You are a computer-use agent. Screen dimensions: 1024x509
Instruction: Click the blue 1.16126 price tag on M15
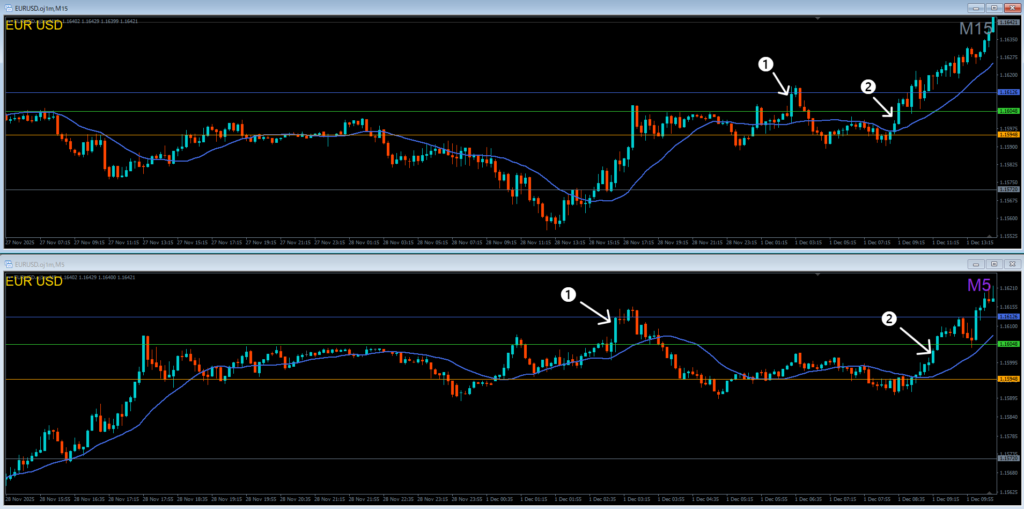[1009, 93]
